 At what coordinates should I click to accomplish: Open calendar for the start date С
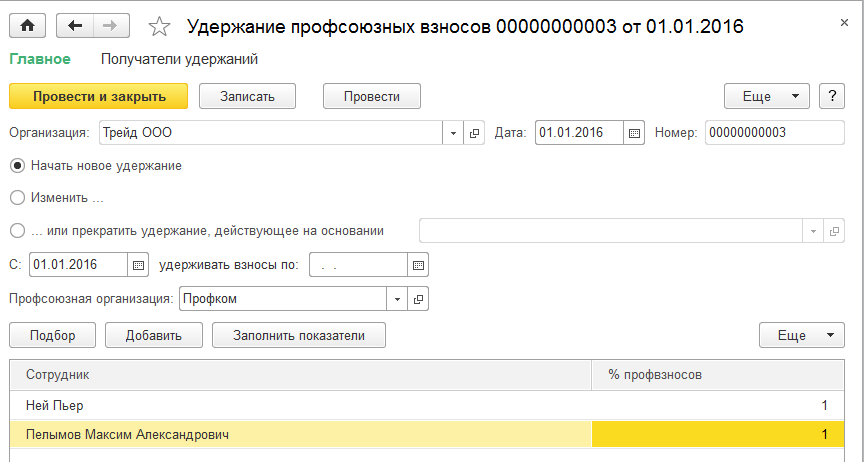(140, 265)
